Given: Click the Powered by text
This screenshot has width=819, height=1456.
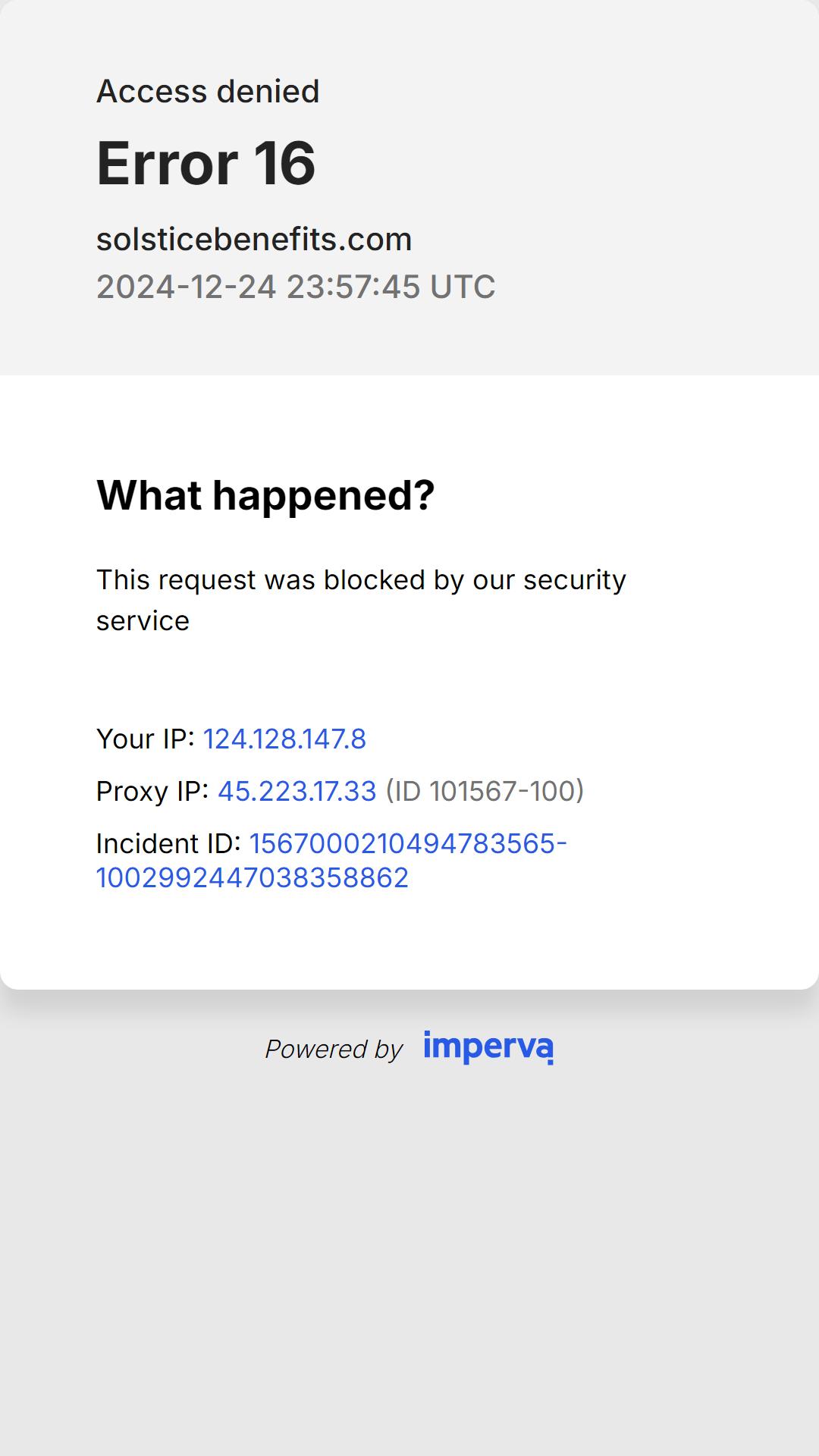Looking at the screenshot, I should click(334, 1049).
